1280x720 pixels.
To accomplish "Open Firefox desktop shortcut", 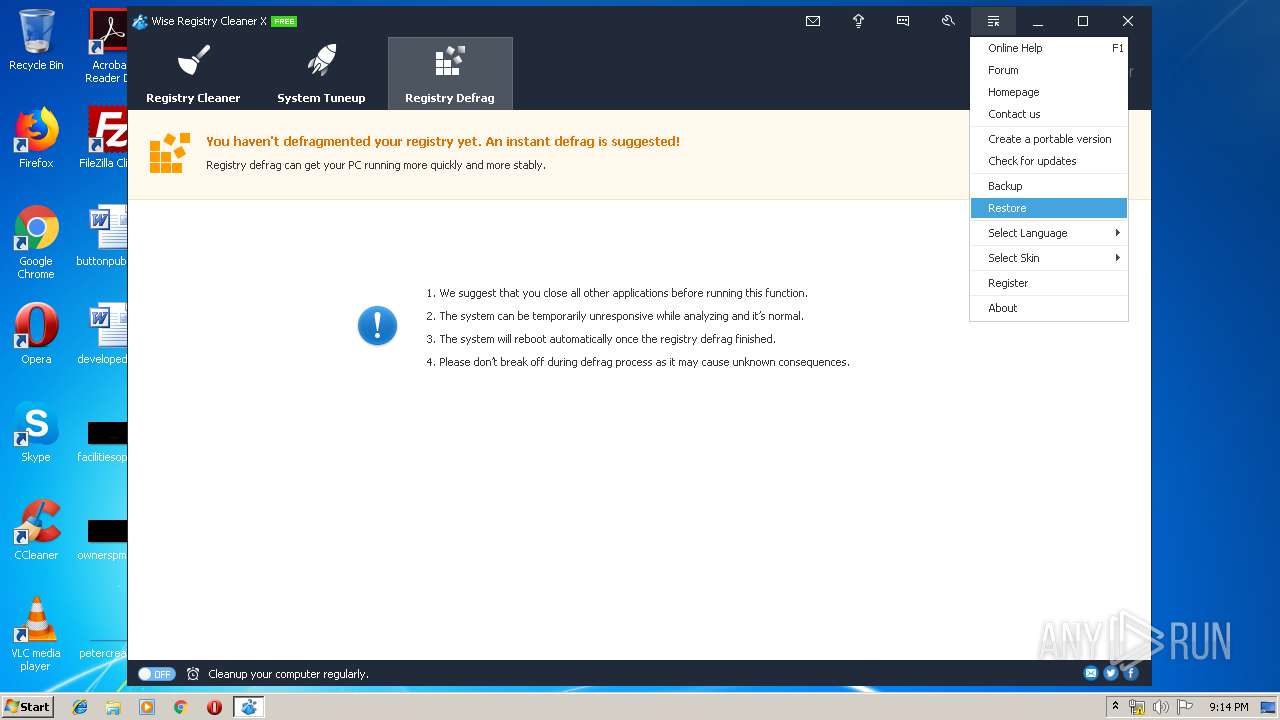I will [36, 138].
